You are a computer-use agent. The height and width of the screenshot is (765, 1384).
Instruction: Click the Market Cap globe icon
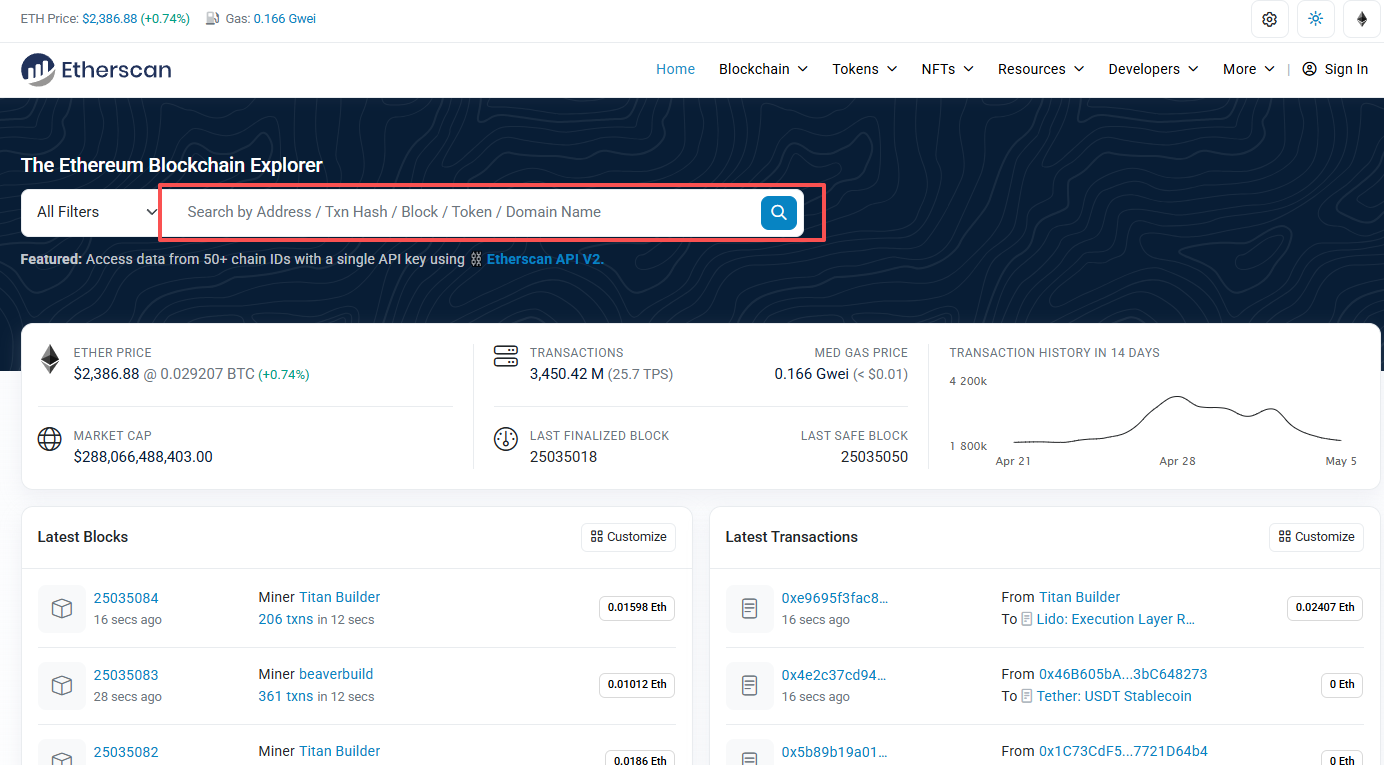click(x=50, y=439)
